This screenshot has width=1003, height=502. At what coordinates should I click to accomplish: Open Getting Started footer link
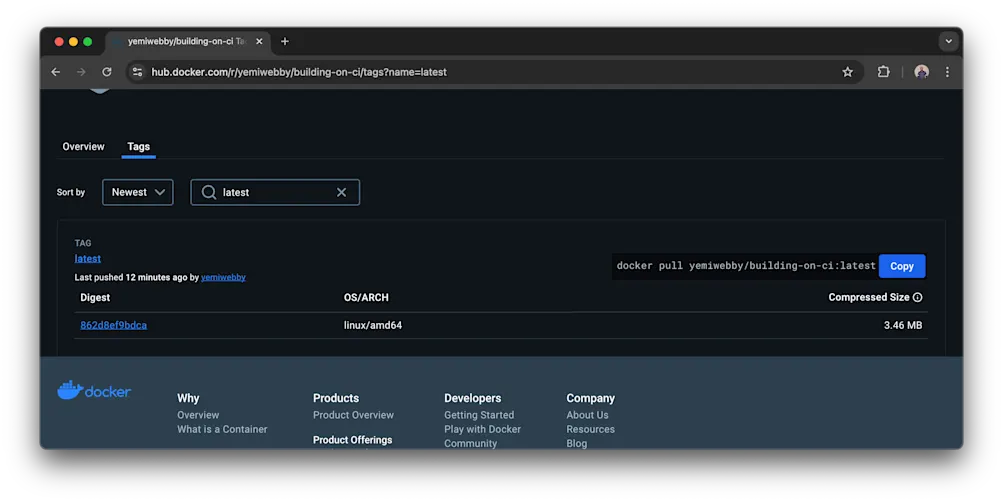[x=479, y=415]
